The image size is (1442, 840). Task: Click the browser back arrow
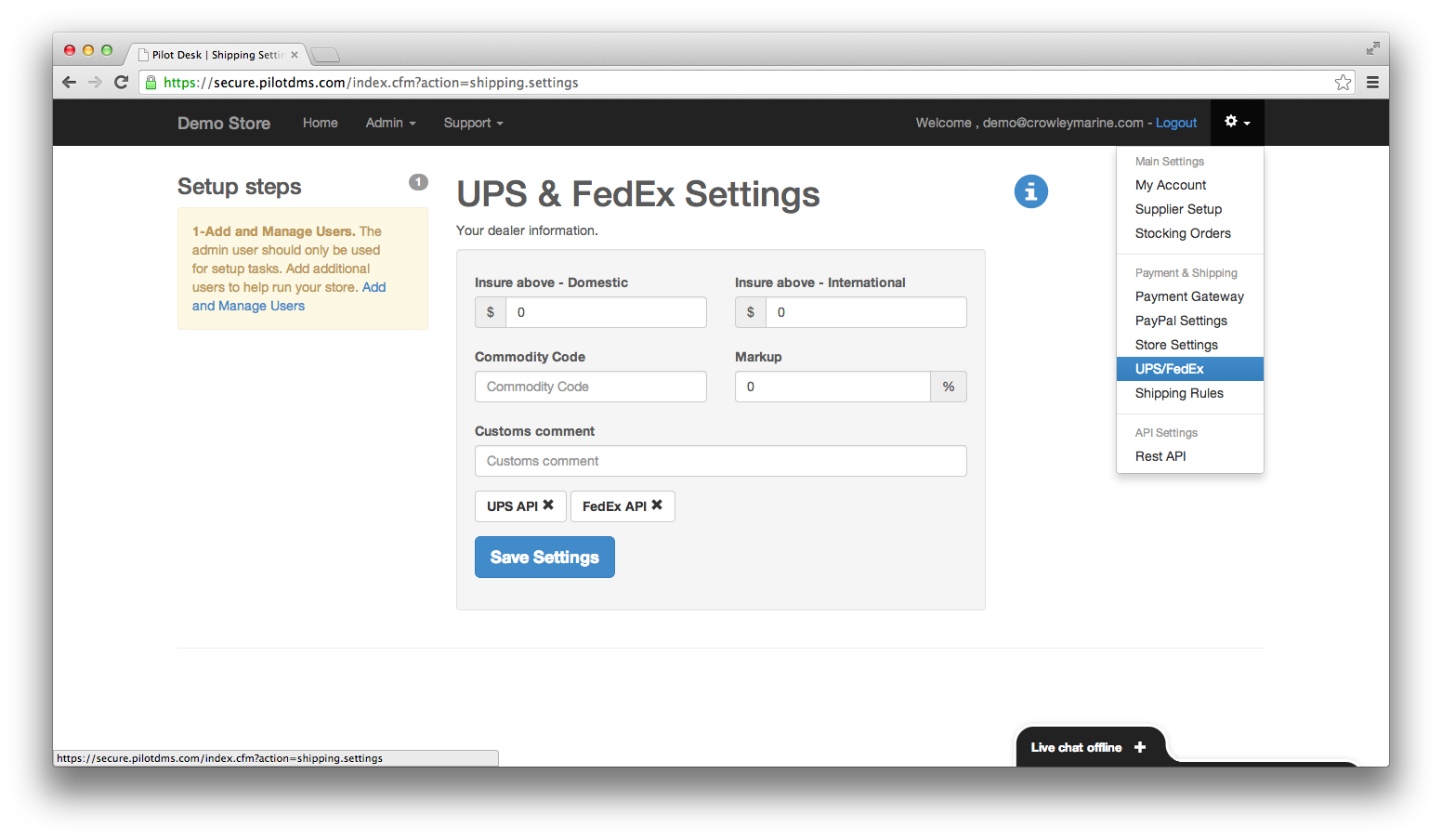point(69,82)
